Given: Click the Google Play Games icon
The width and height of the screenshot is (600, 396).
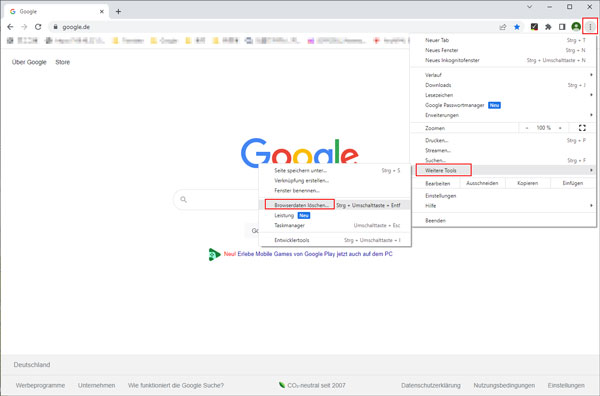Looking at the screenshot, I should [x=214, y=254].
